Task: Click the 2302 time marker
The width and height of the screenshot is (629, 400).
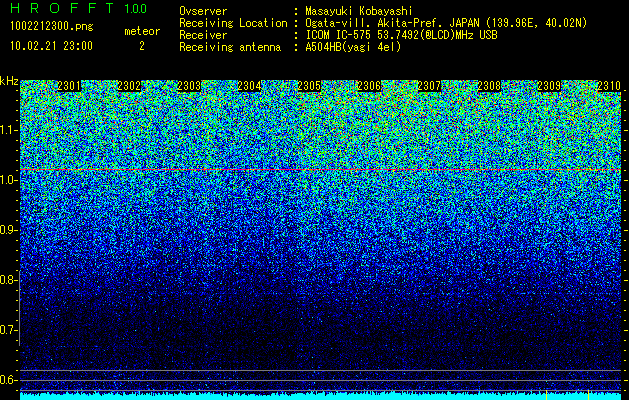Action: coord(129,86)
